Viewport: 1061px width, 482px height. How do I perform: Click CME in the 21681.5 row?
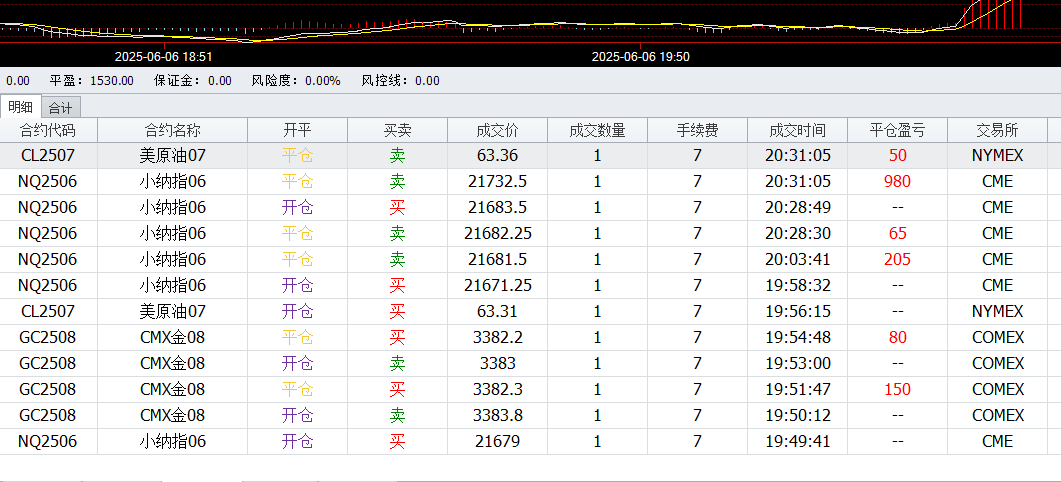click(997, 259)
